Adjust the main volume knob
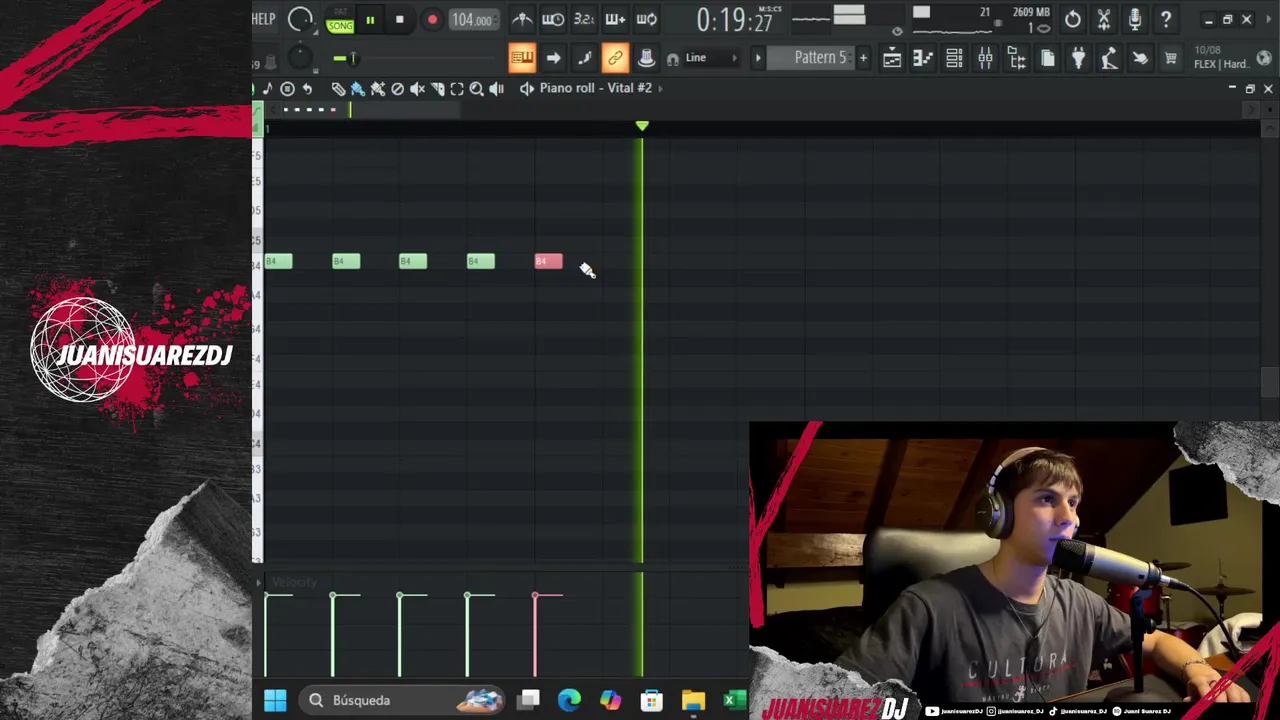The height and width of the screenshot is (720, 1280). click(300, 19)
